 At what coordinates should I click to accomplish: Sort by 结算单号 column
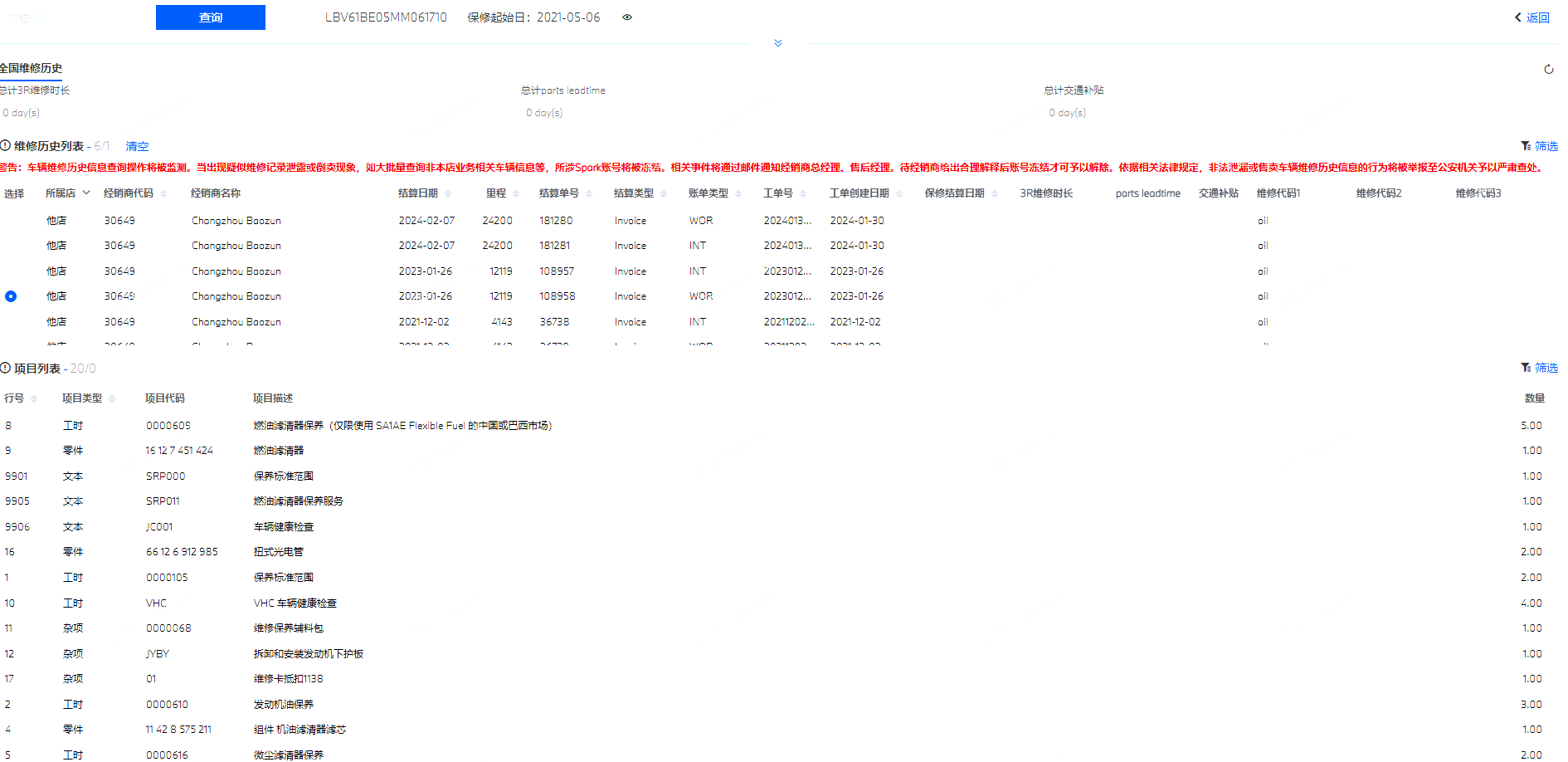(x=589, y=194)
